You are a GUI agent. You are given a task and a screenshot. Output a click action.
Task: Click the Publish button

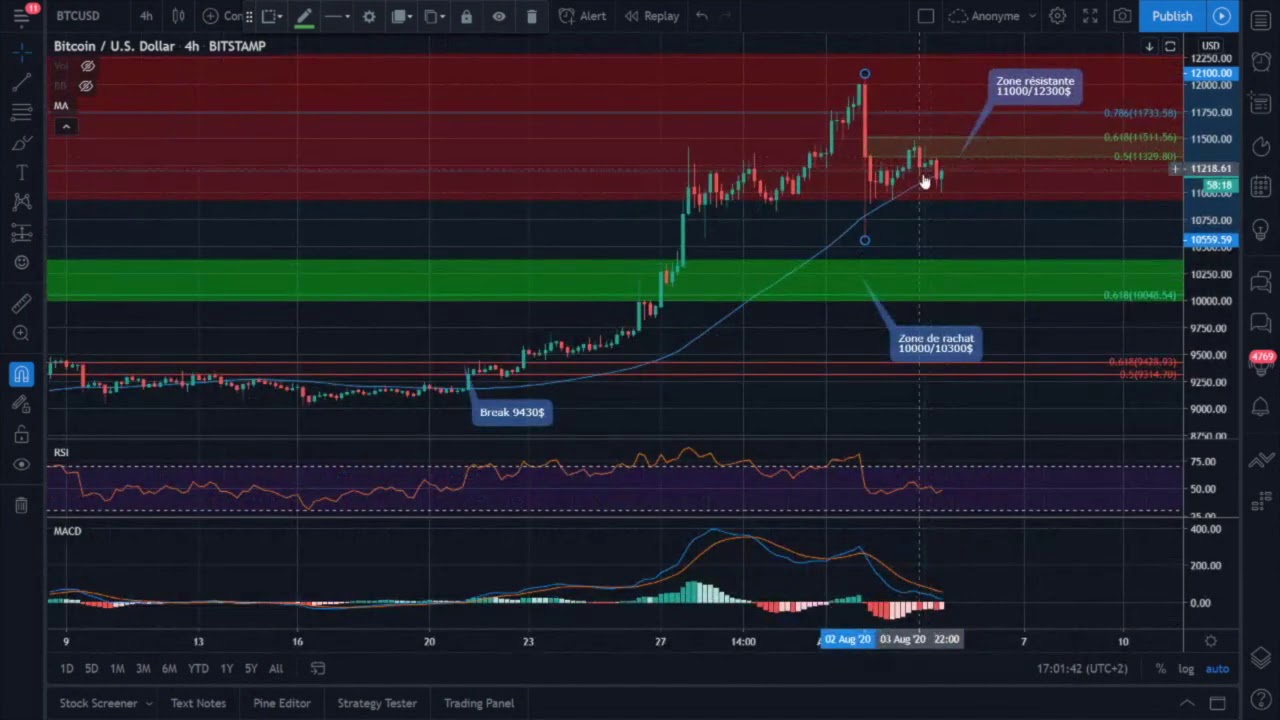pyautogui.click(x=1172, y=16)
